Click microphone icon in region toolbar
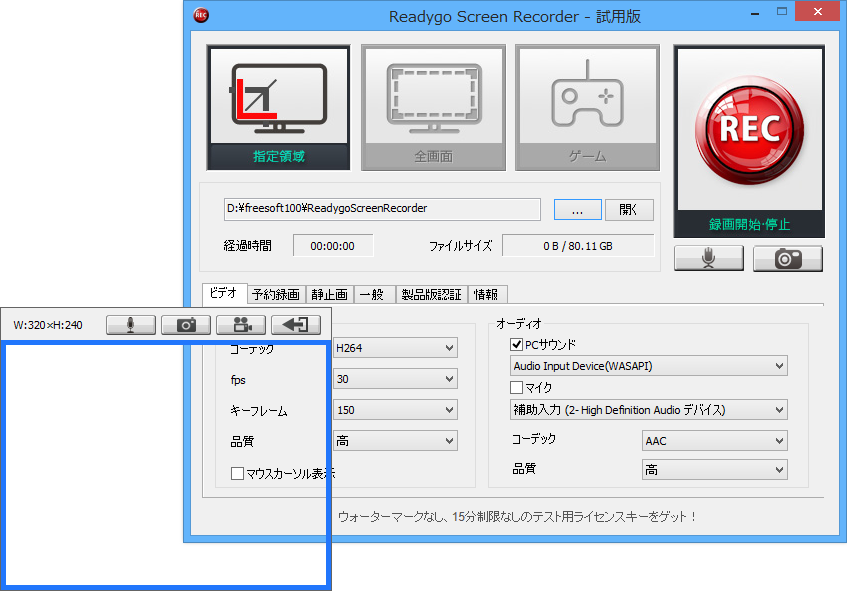The width and height of the screenshot is (847, 591). click(x=131, y=325)
